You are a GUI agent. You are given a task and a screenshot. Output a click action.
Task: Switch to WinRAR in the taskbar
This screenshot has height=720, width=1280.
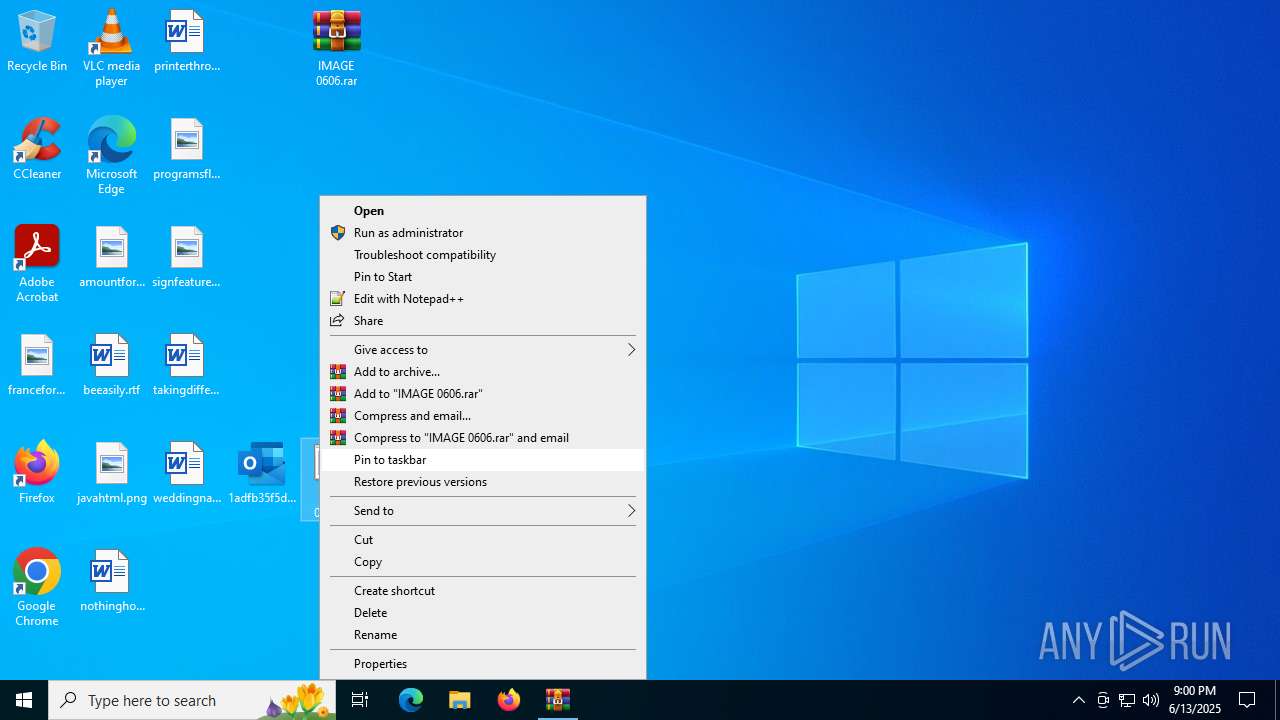558,700
